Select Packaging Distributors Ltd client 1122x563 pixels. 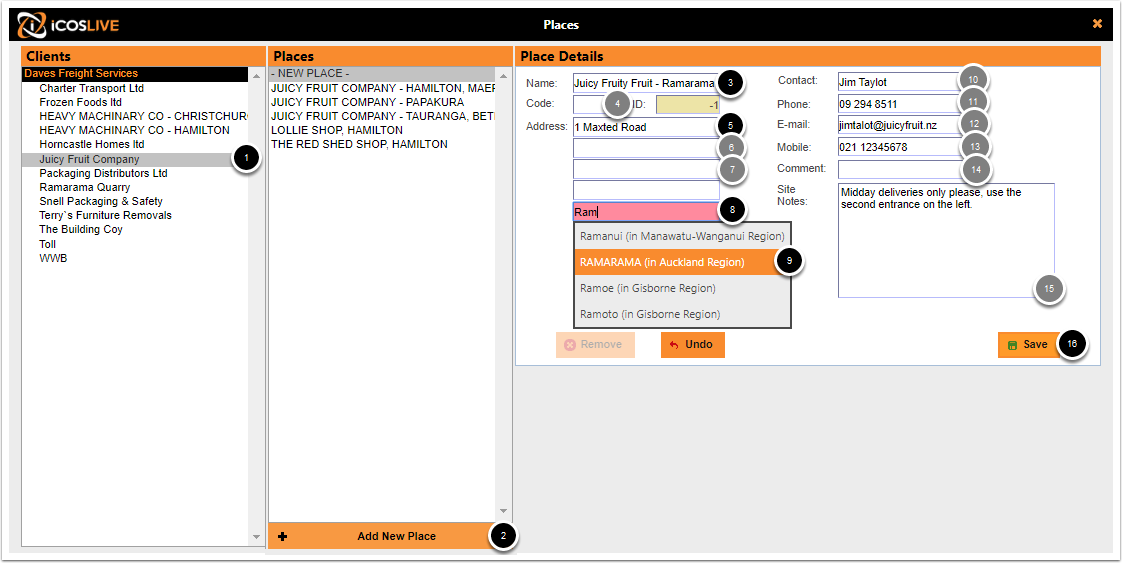click(103, 173)
